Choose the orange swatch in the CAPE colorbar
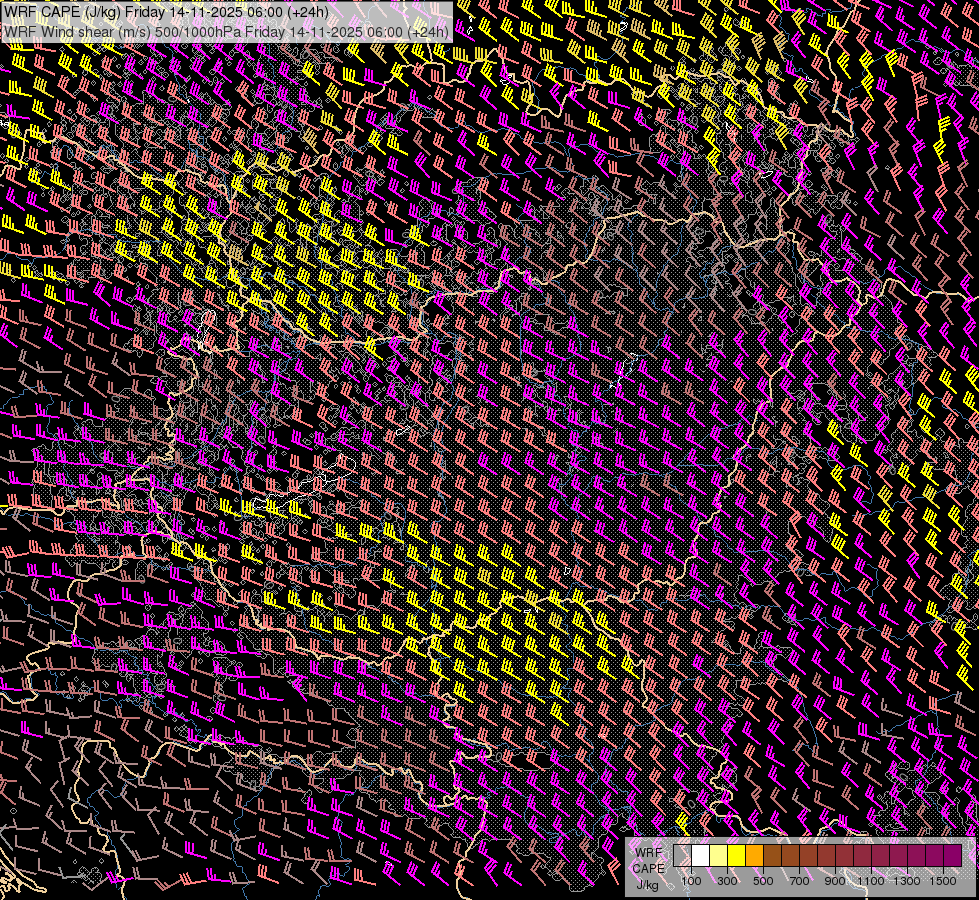This screenshot has width=979, height=900. (x=755, y=856)
